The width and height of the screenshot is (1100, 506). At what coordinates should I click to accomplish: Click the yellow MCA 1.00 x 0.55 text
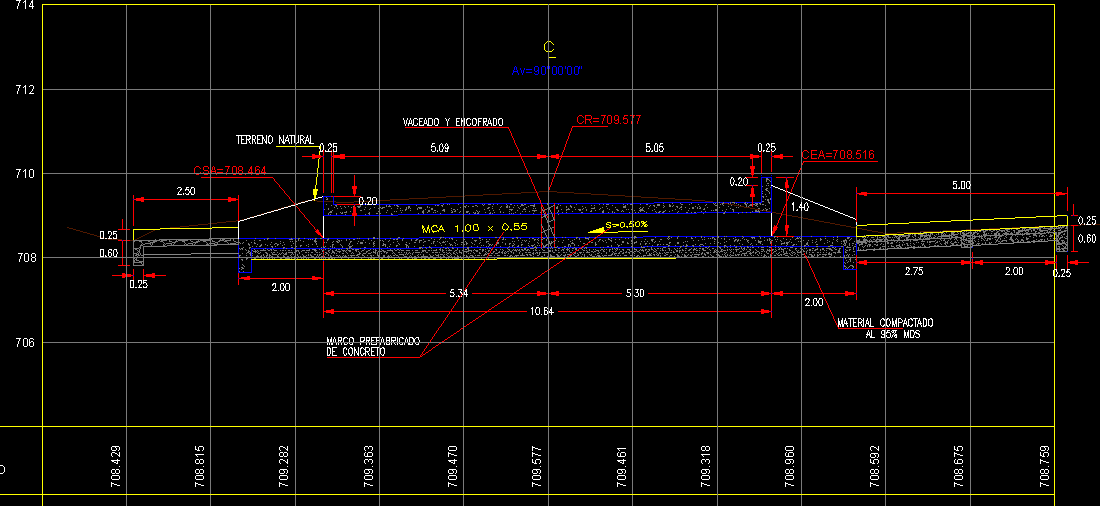[x=474, y=228]
